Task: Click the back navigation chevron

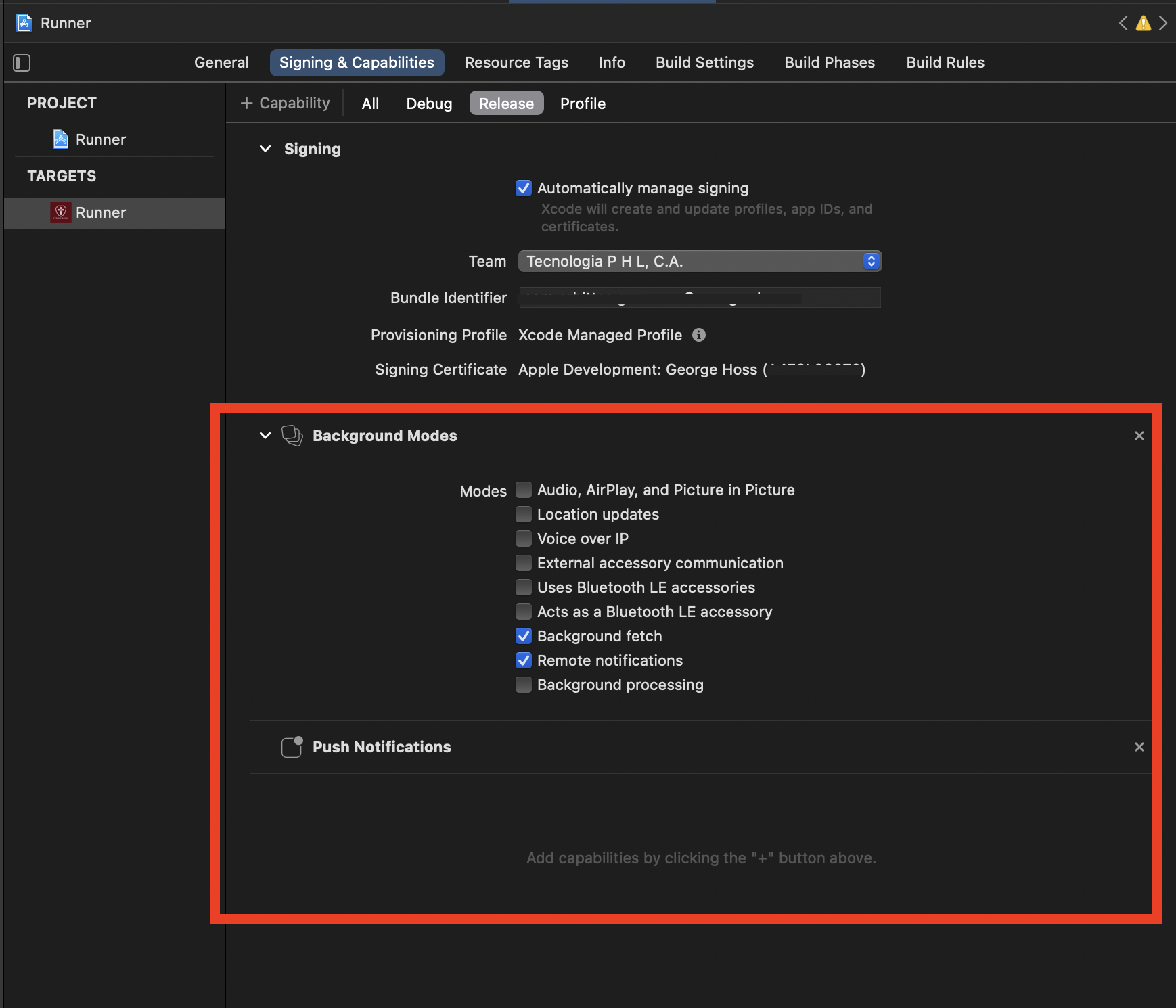Action: [1123, 22]
